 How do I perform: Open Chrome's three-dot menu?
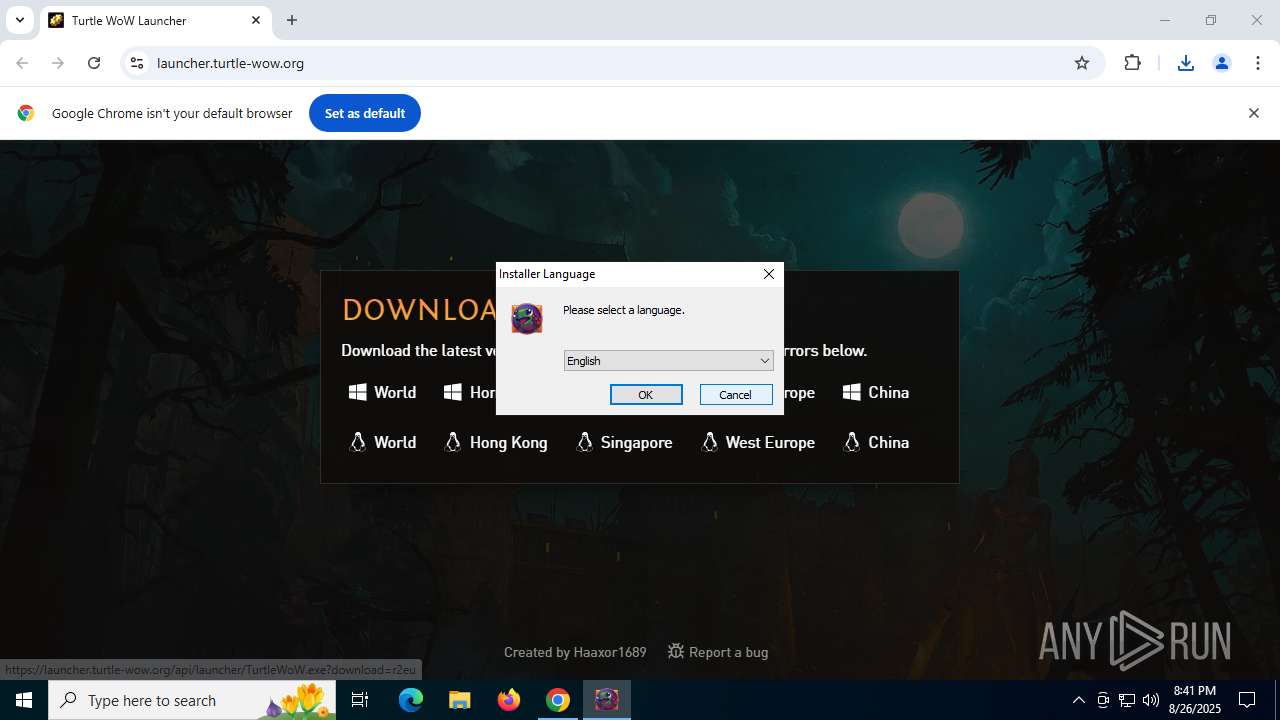1257,63
